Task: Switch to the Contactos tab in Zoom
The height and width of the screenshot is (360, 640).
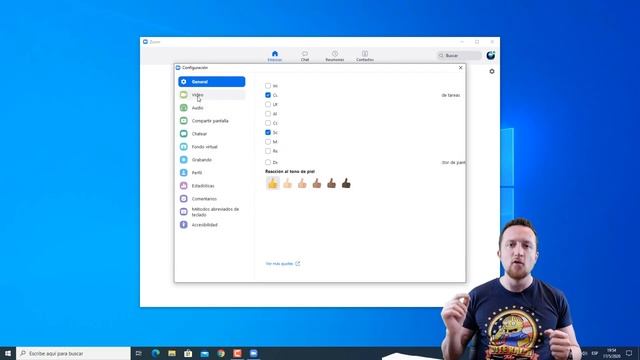Action: click(x=365, y=56)
